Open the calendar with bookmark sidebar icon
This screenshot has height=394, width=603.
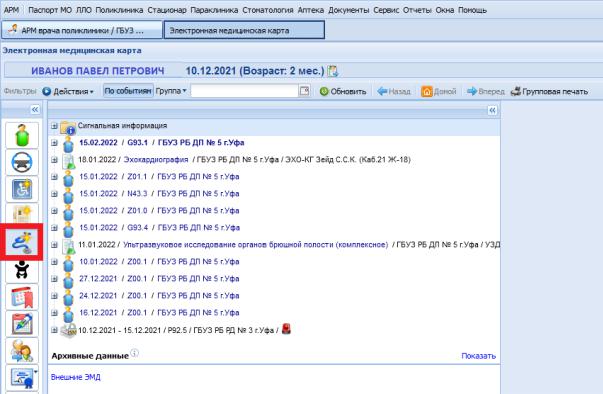pyautogui.click(x=22, y=297)
